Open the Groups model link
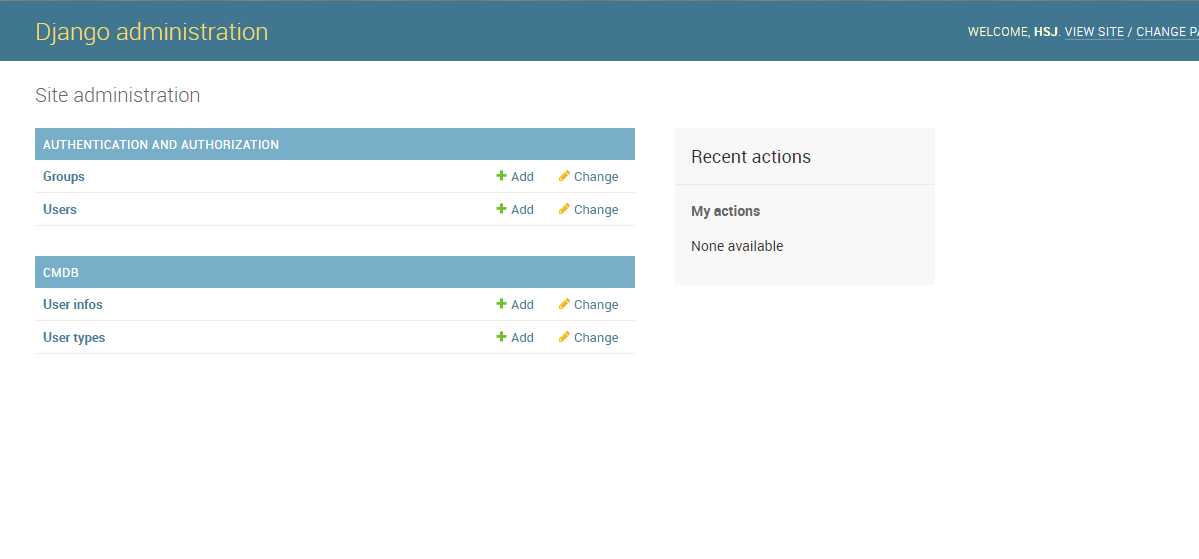 point(63,177)
